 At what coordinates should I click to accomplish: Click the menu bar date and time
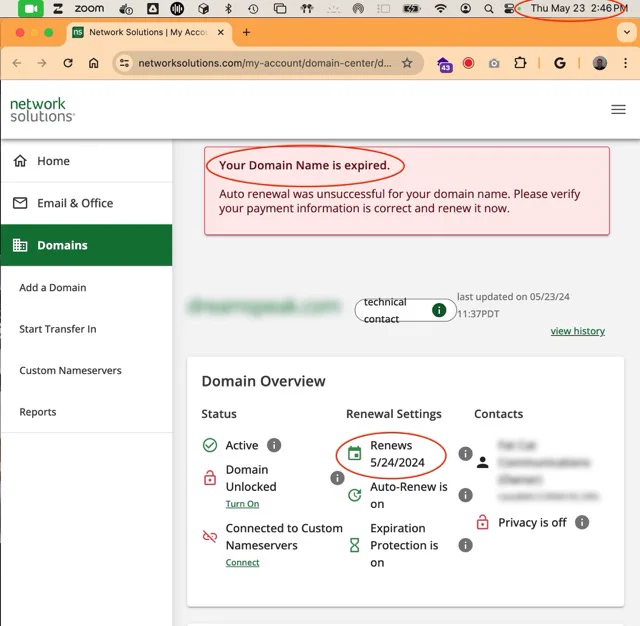click(x=578, y=8)
